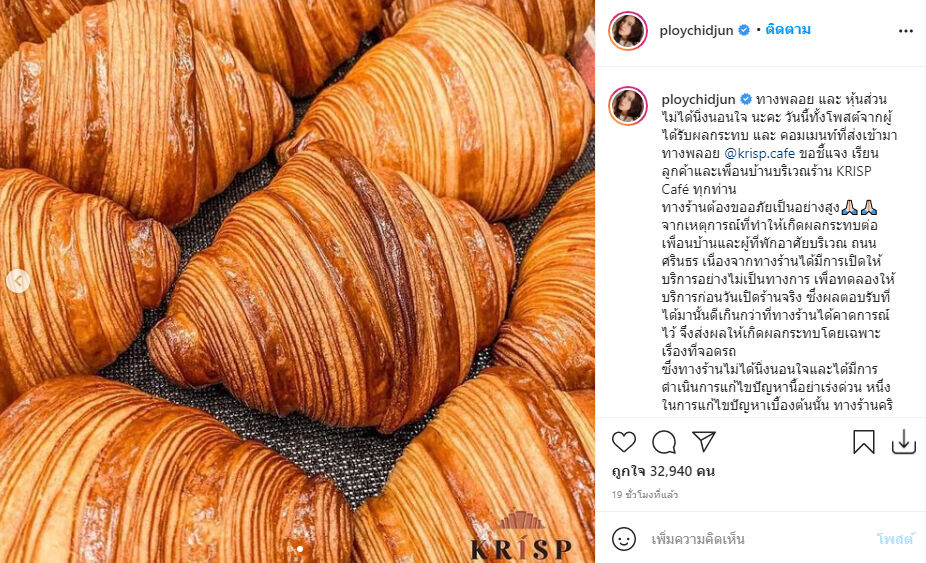This screenshot has height=563, width=926.
Task: Select first carousel dot indicator
Action: tap(290, 549)
